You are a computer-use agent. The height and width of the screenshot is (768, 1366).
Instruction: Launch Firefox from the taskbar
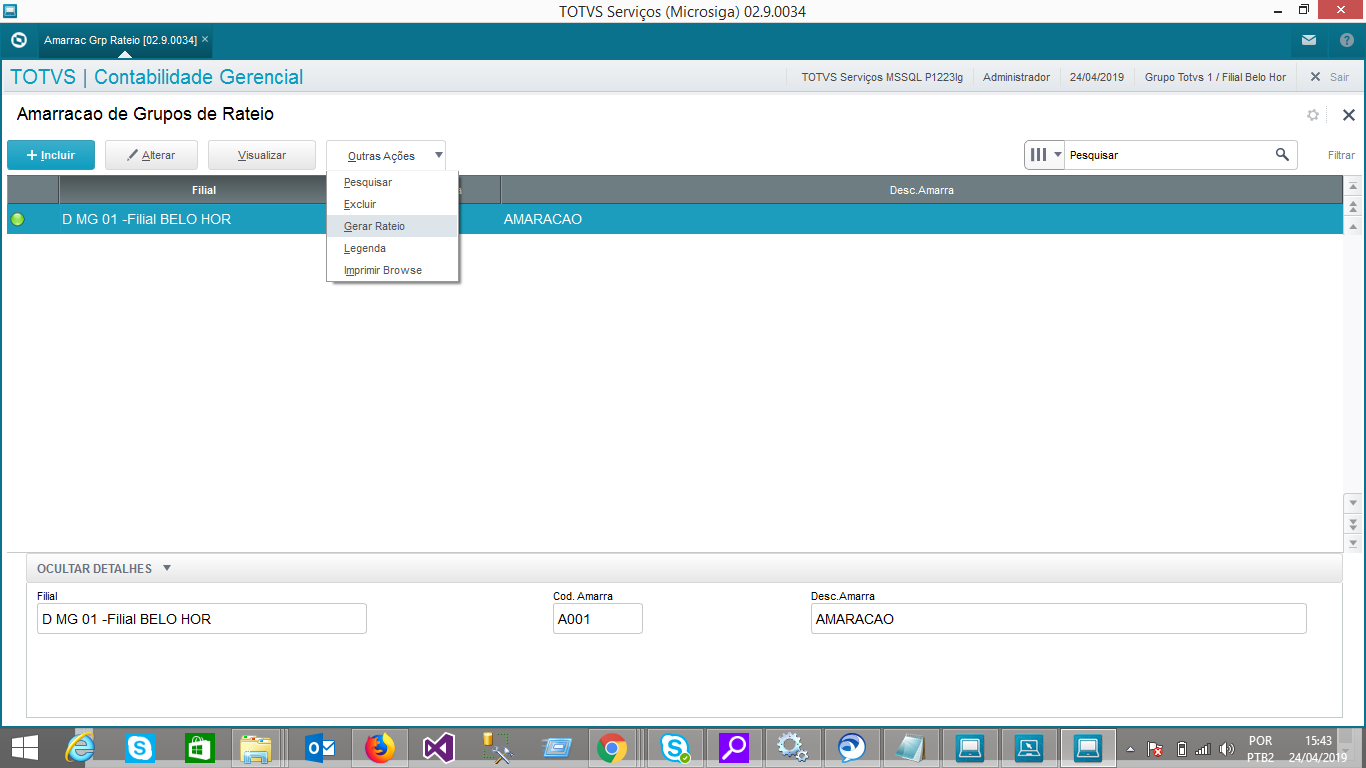coord(380,748)
